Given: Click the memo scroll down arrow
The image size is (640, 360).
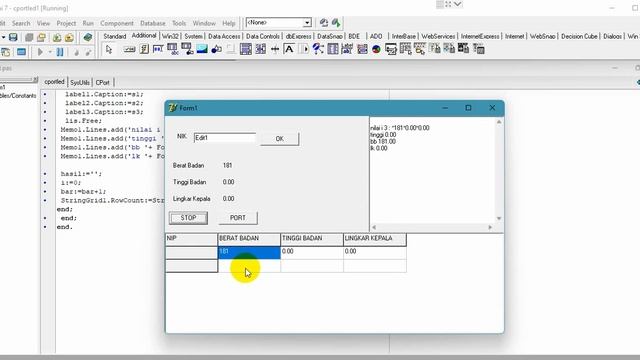Looking at the screenshot, I should click(x=499, y=218).
